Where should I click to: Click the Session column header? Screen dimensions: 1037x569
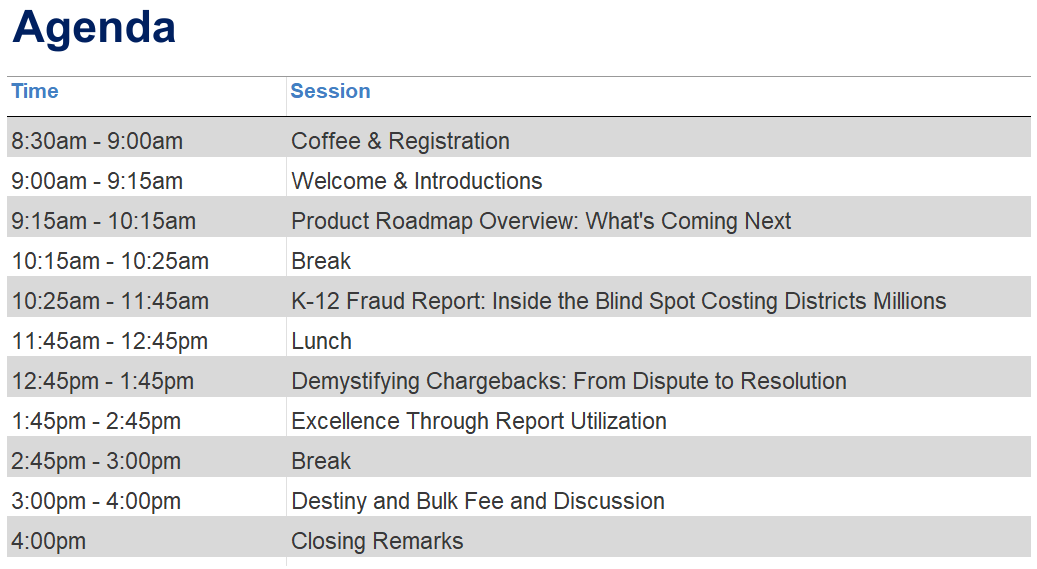click(x=330, y=91)
